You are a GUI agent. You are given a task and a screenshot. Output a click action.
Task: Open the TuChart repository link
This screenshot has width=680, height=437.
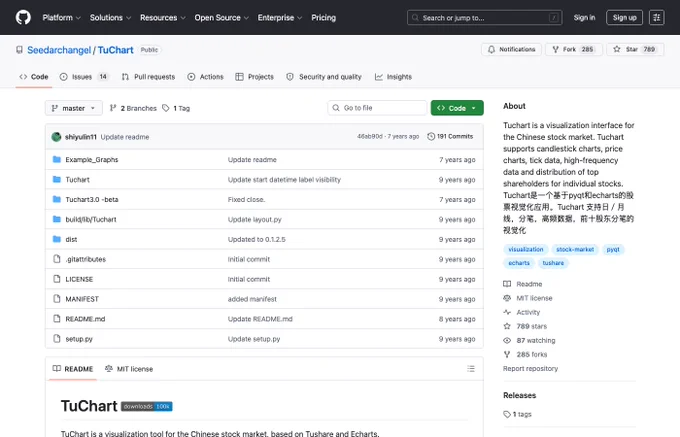click(x=115, y=50)
